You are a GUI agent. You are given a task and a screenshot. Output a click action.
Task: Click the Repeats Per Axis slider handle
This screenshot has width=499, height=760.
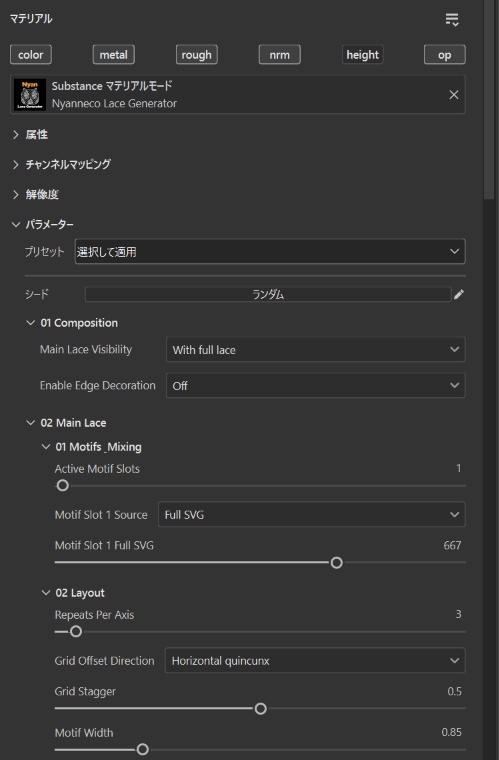click(x=76, y=632)
